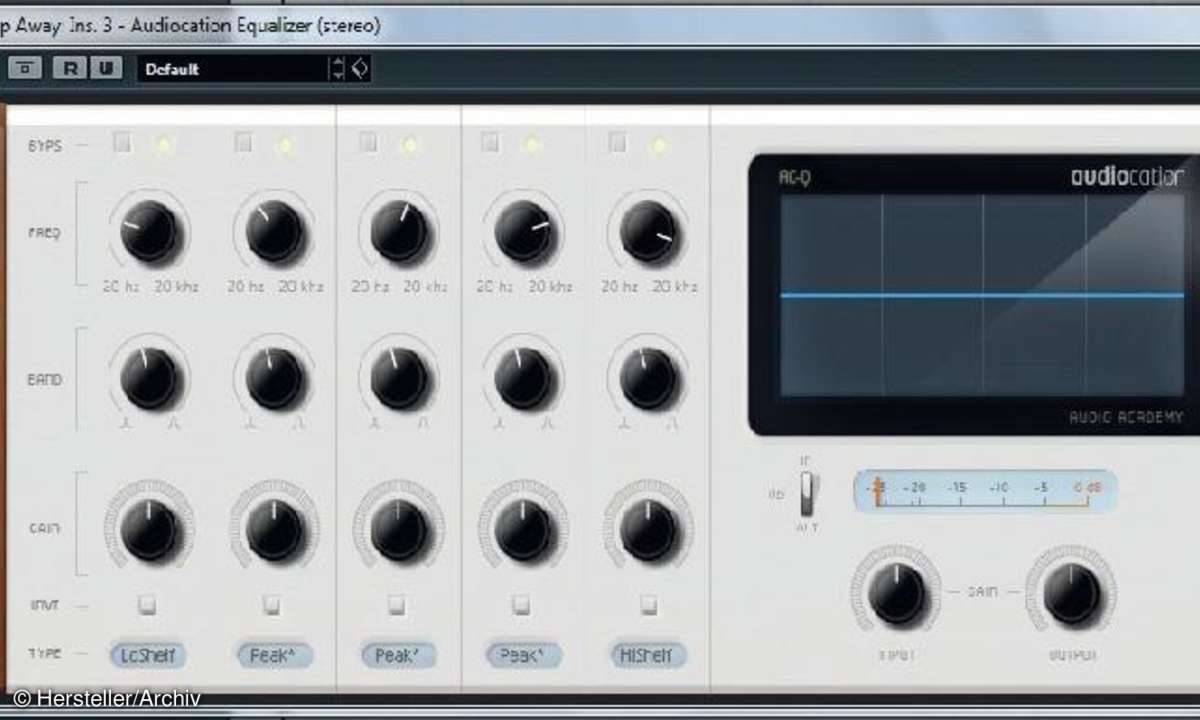Click the yellow LED of the HiShelf band
The image size is (1200, 720).
pos(658,146)
